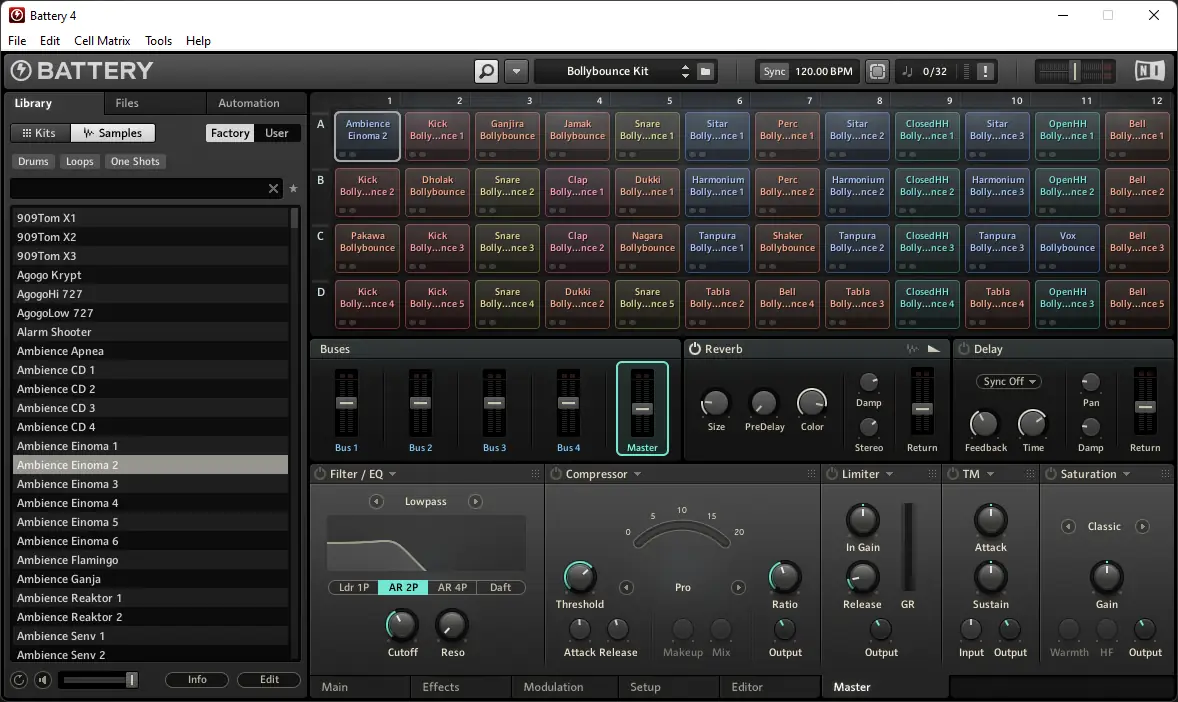The image size is (1178, 702).
Task: Open the Cell Matrix menu
Action: tap(102, 41)
